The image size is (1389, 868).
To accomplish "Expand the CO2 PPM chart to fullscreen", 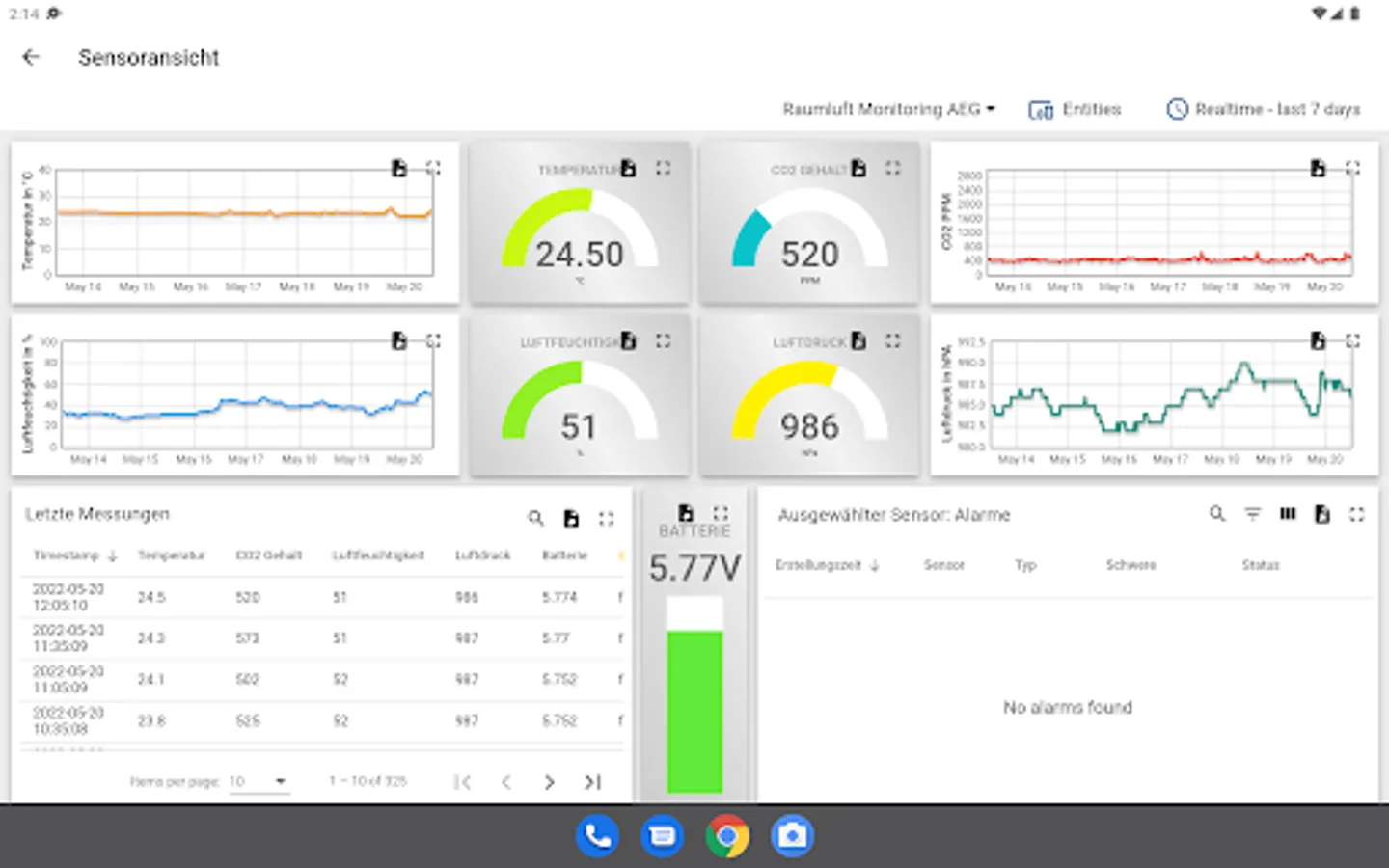I will pyautogui.click(x=1353, y=169).
